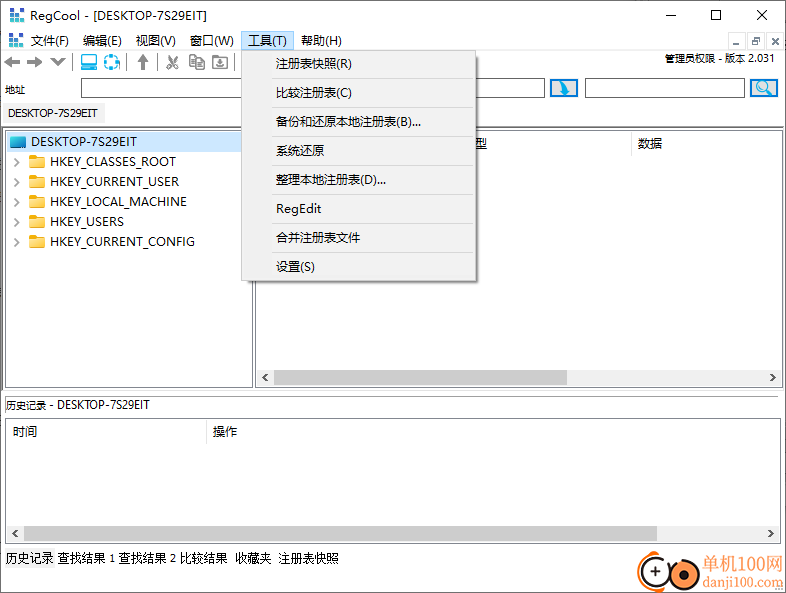Open the 窗口(W) menu
This screenshot has width=786, height=593.
click(212, 41)
